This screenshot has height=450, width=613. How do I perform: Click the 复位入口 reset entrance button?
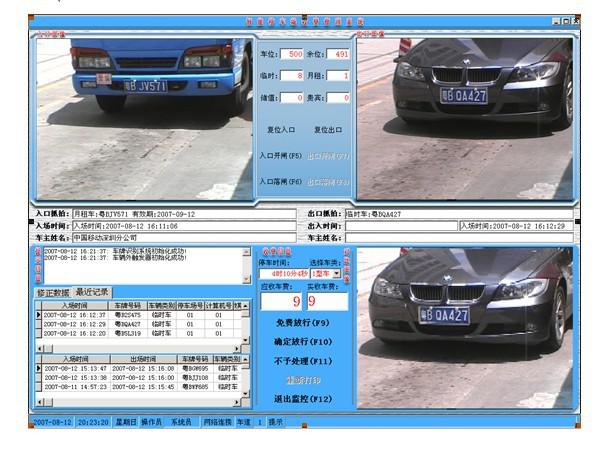(x=281, y=130)
